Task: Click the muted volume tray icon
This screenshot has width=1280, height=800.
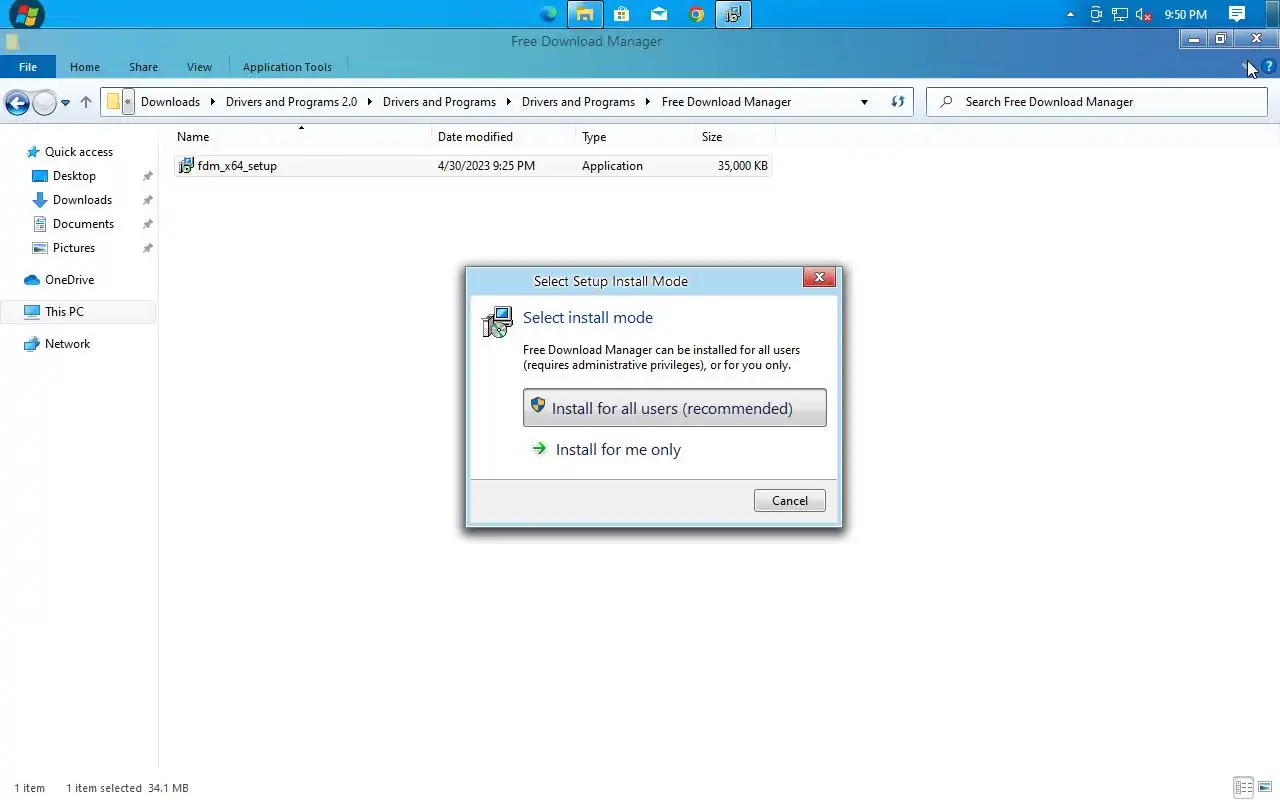Action: 1145,15
